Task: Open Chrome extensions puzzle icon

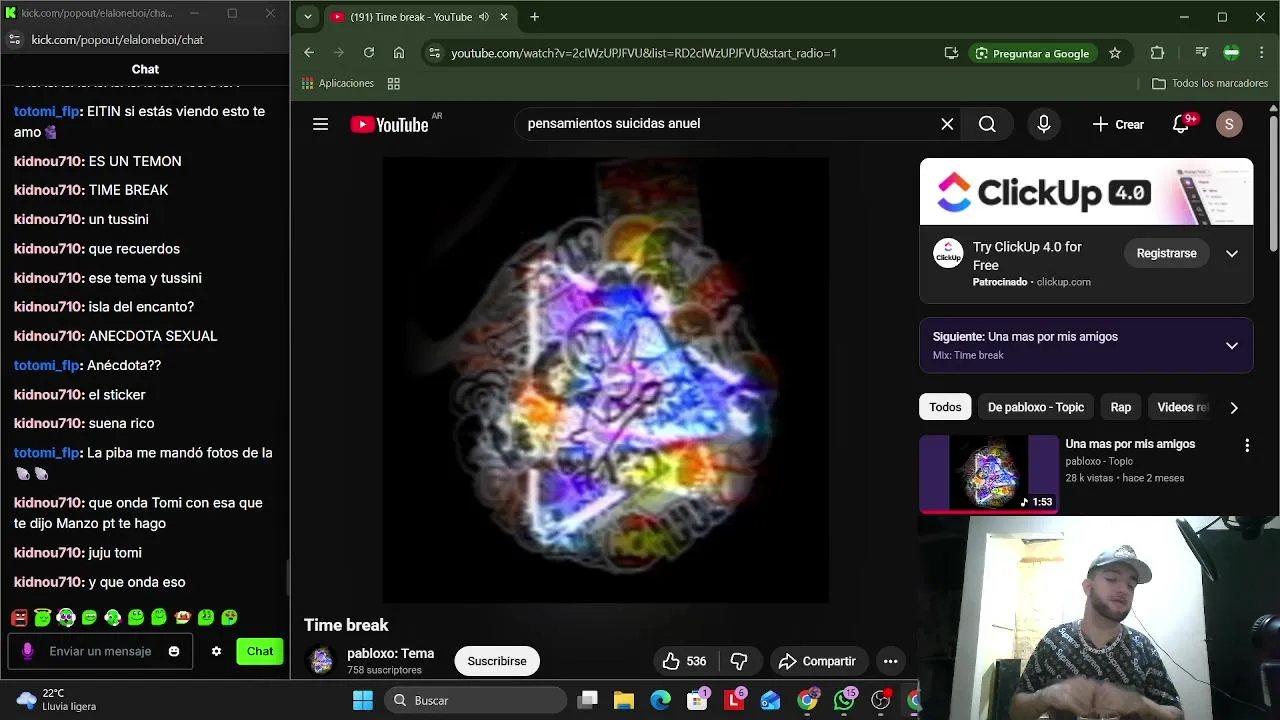Action: (x=1157, y=53)
